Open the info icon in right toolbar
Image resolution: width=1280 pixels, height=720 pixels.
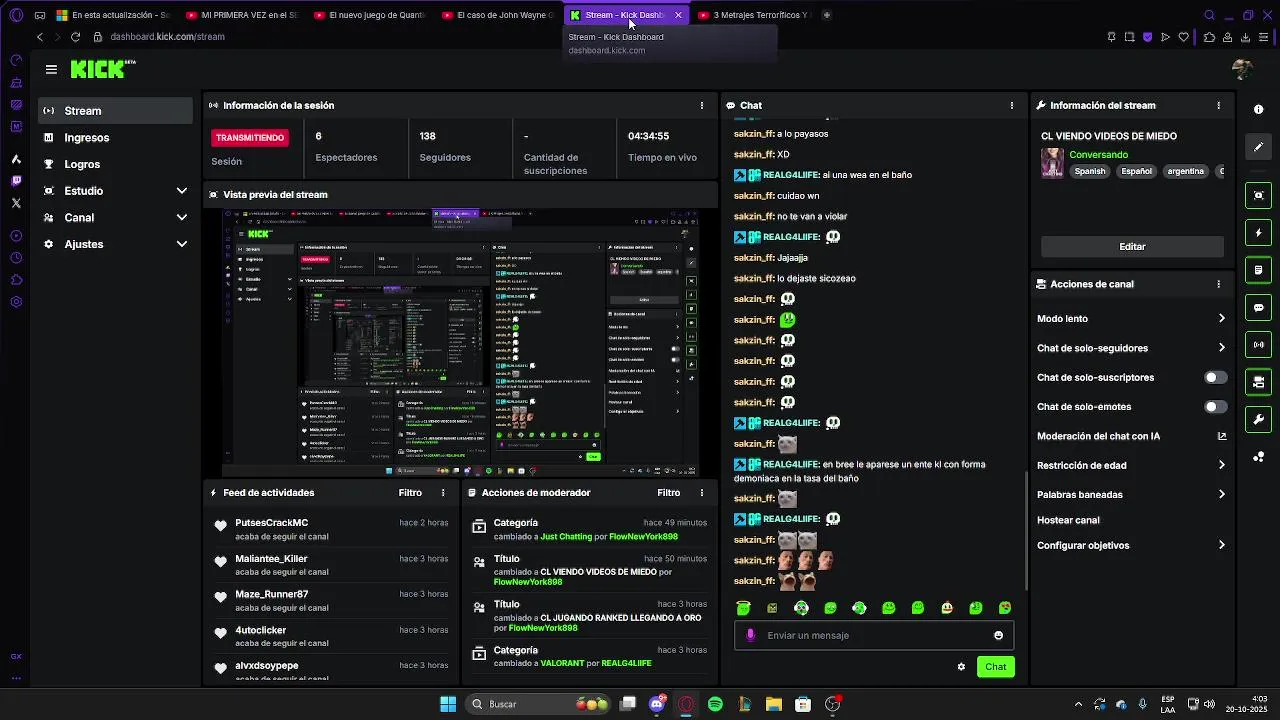click(1258, 109)
